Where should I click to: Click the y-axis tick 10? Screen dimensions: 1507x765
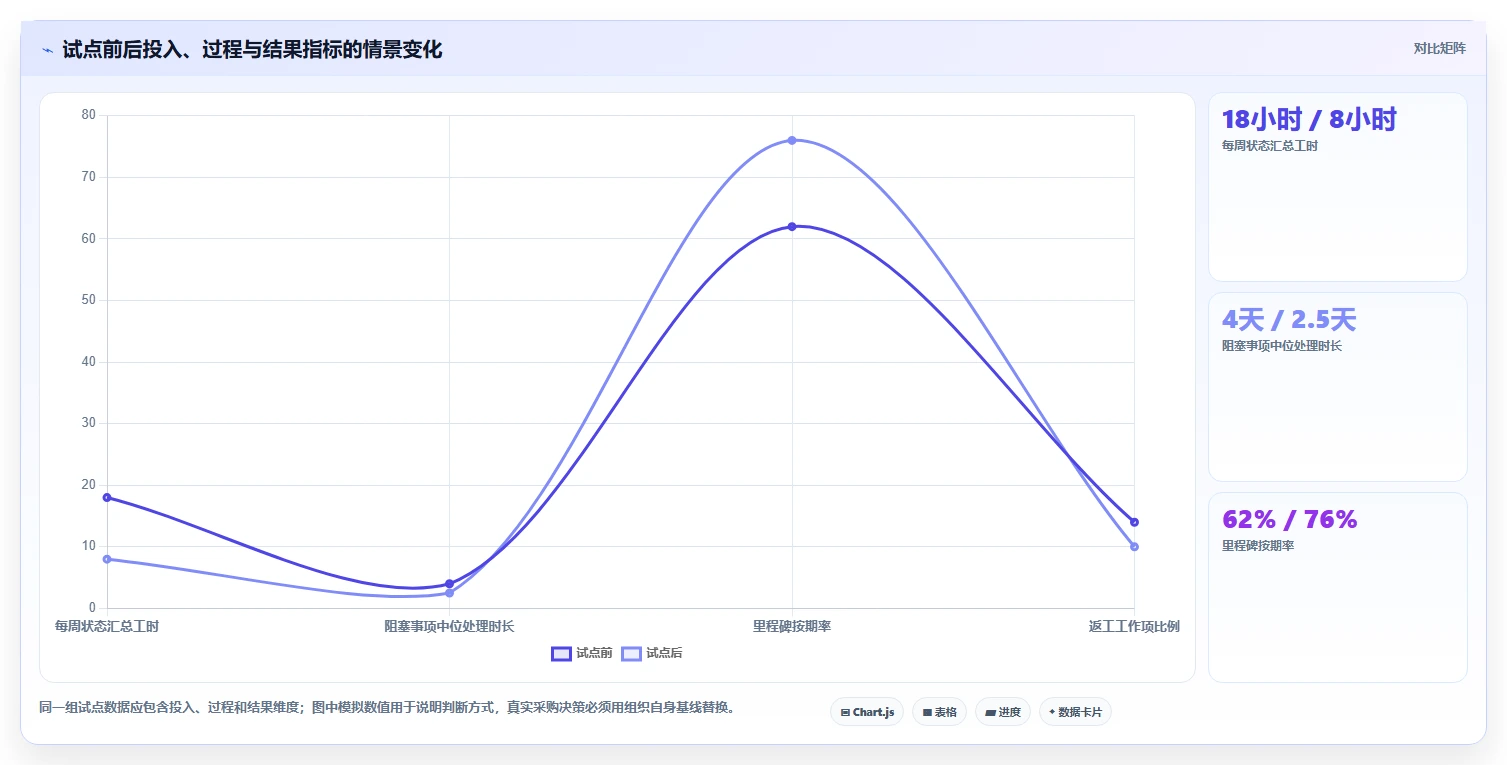[89, 546]
